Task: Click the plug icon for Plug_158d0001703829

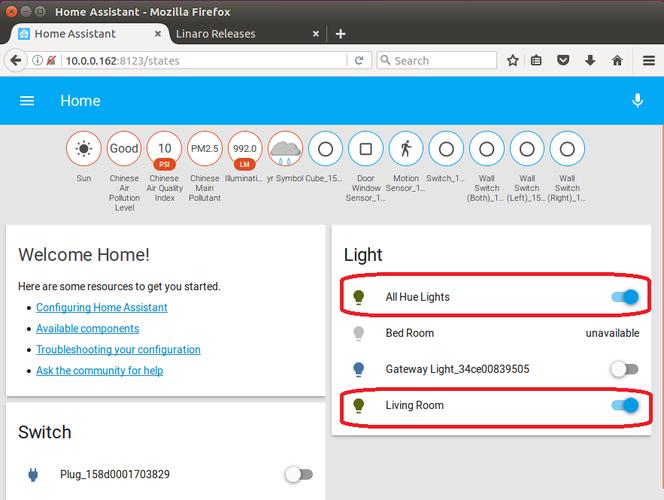Action: (x=33, y=475)
